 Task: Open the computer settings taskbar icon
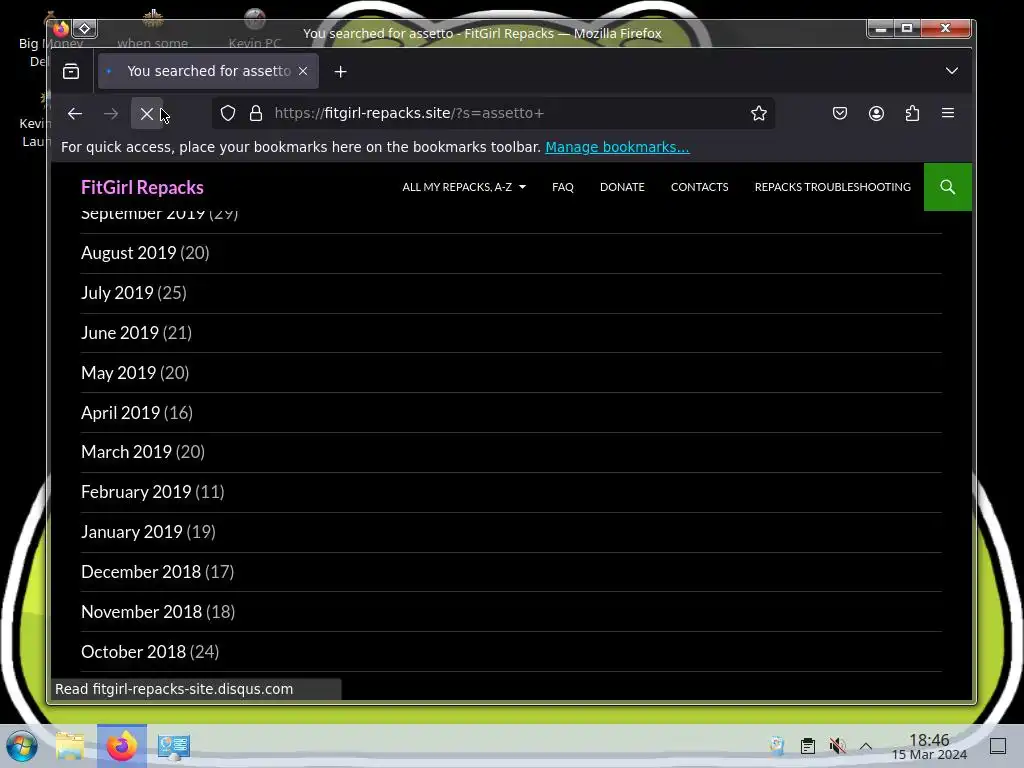[x=174, y=746]
